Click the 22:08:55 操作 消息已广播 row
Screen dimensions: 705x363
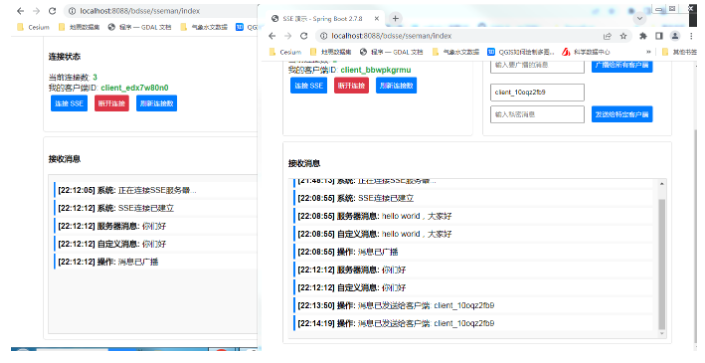(473, 252)
